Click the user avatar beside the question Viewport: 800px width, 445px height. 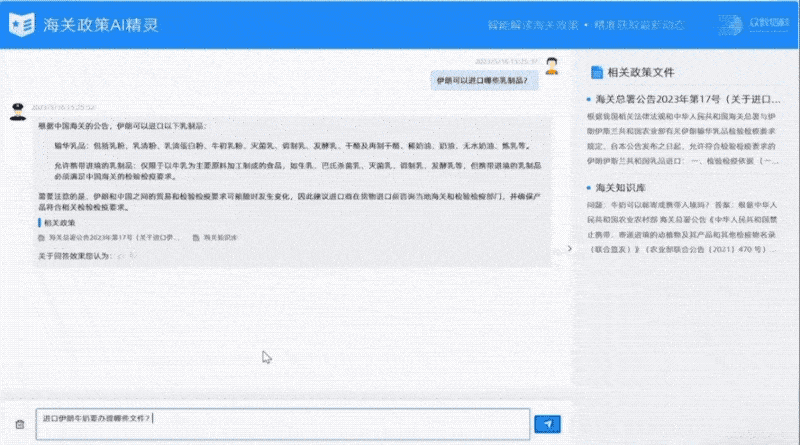tap(552, 66)
